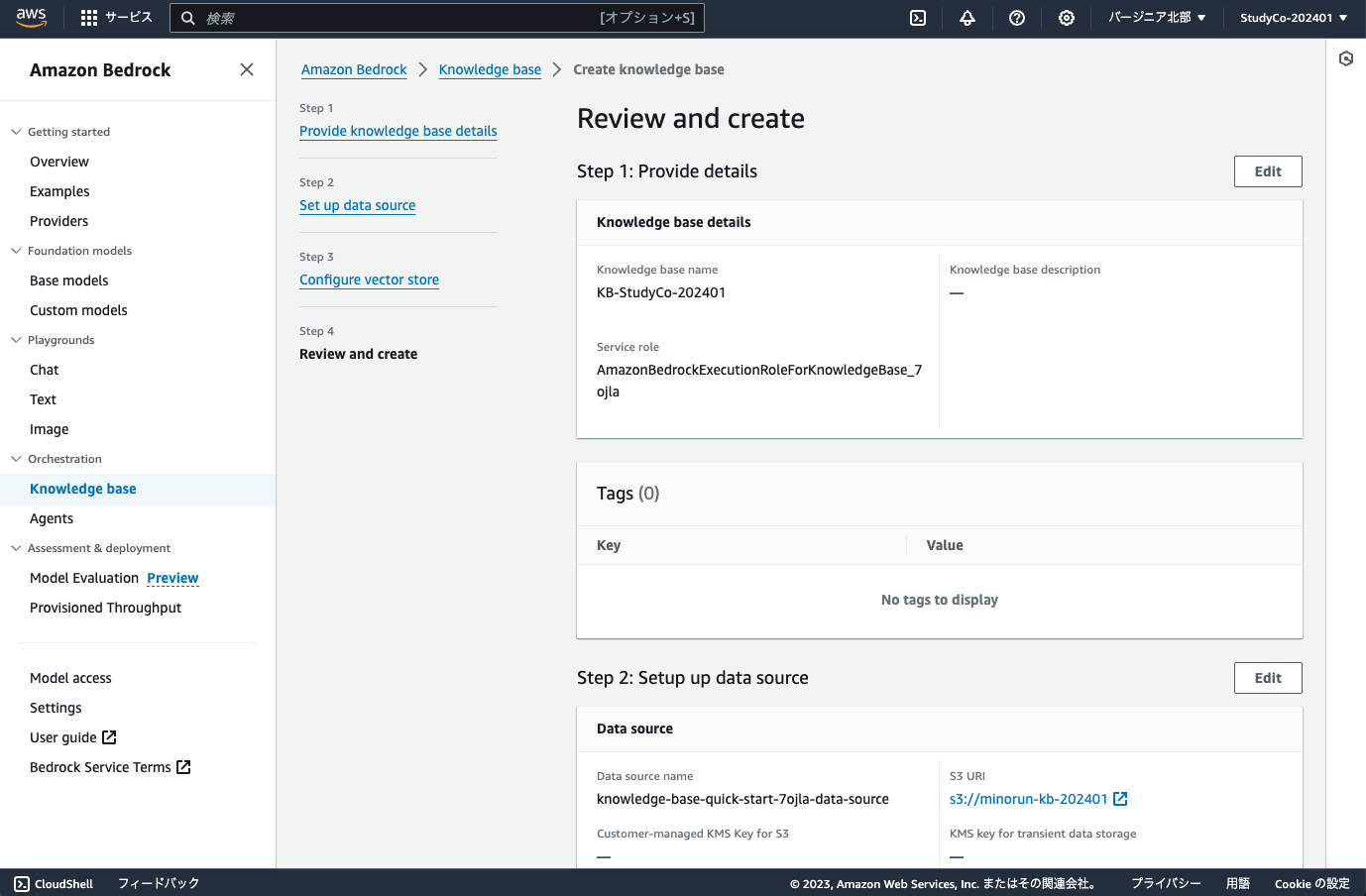
Task: Click inside the search field
Action: tap(436, 17)
